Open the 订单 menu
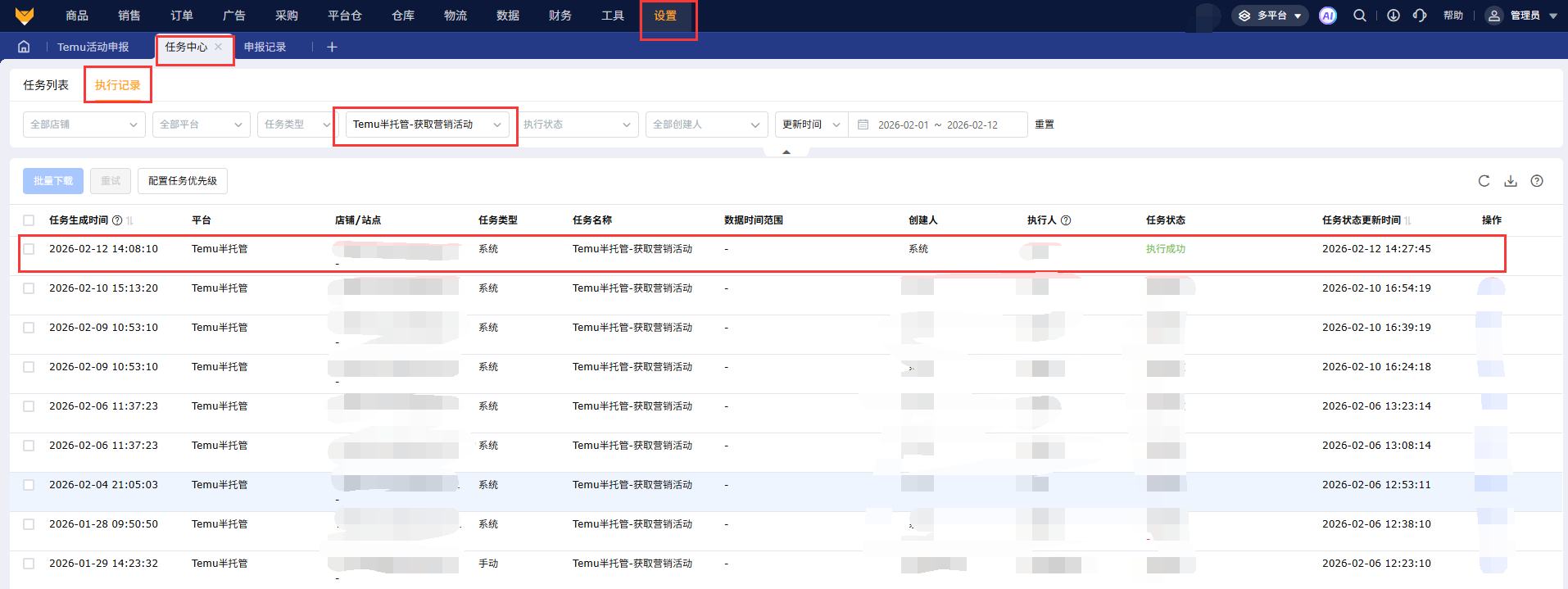The image size is (1568, 589). tap(182, 16)
